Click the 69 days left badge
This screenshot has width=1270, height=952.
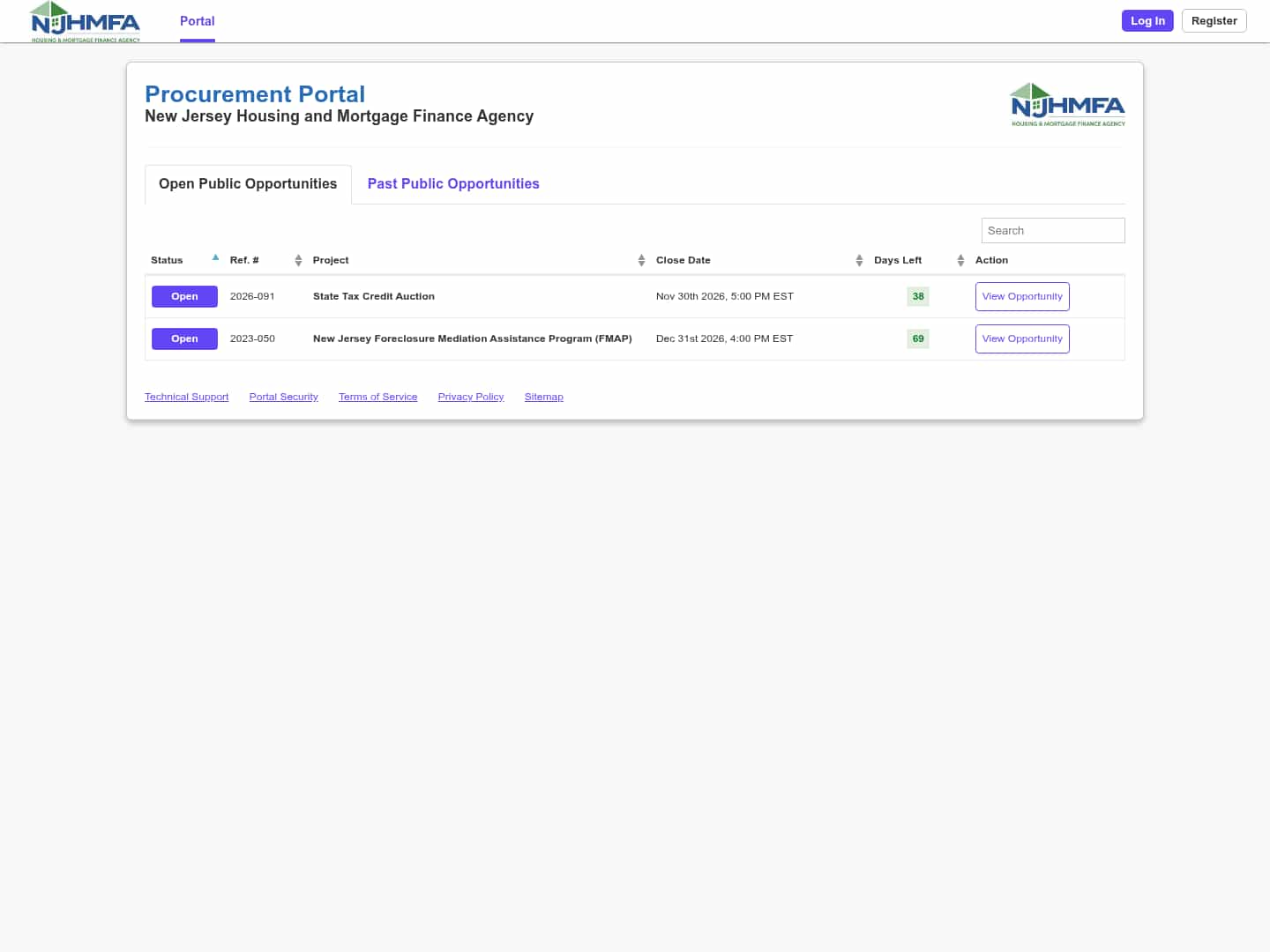click(x=918, y=338)
